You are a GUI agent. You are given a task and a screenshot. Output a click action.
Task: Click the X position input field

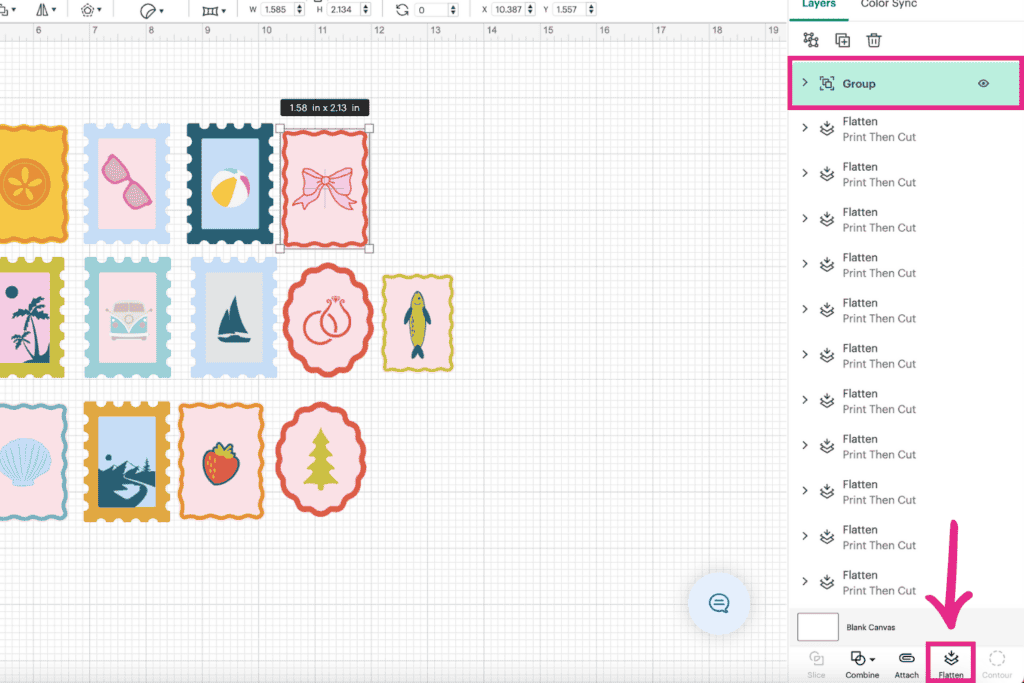coord(509,10)
